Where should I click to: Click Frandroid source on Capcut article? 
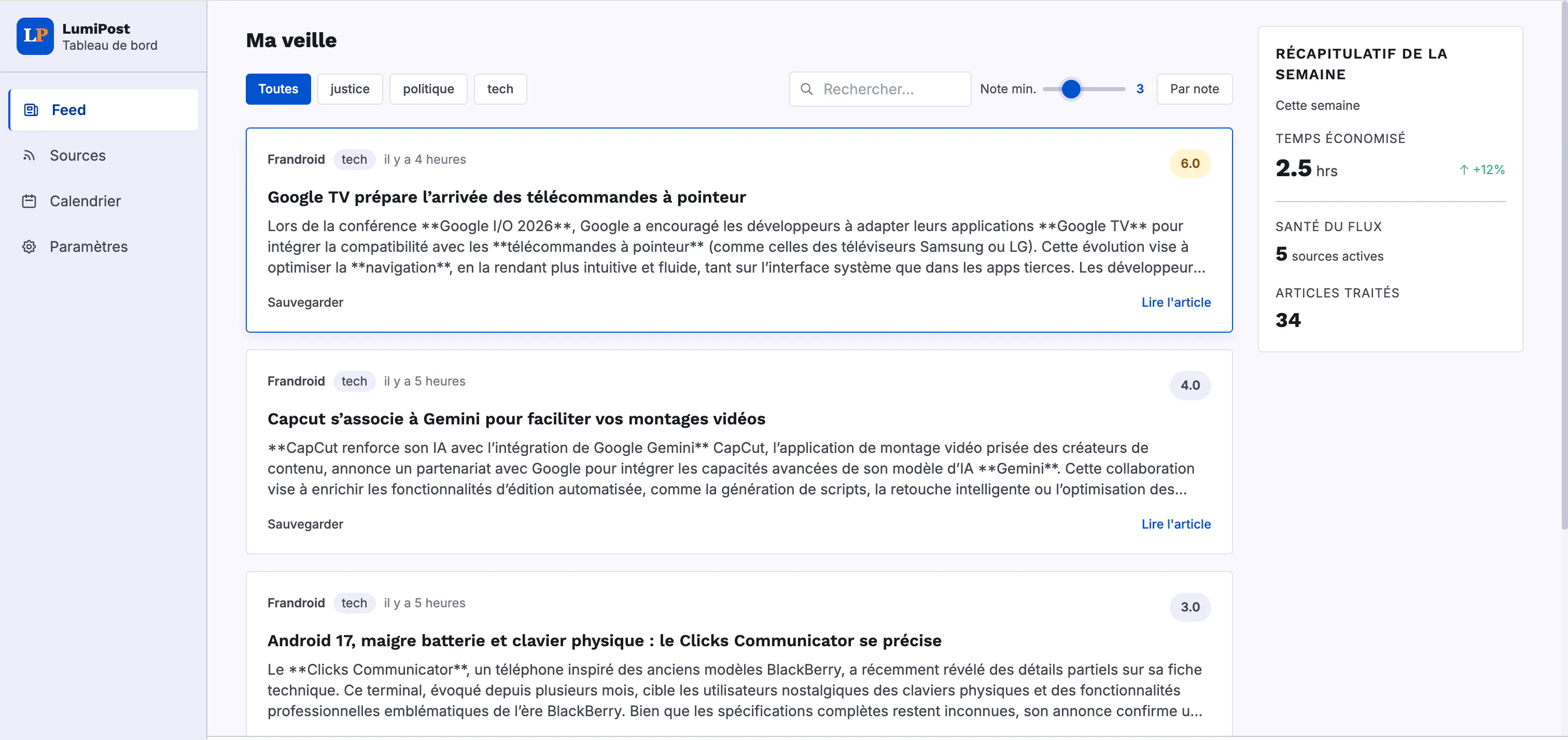[297, 381]
